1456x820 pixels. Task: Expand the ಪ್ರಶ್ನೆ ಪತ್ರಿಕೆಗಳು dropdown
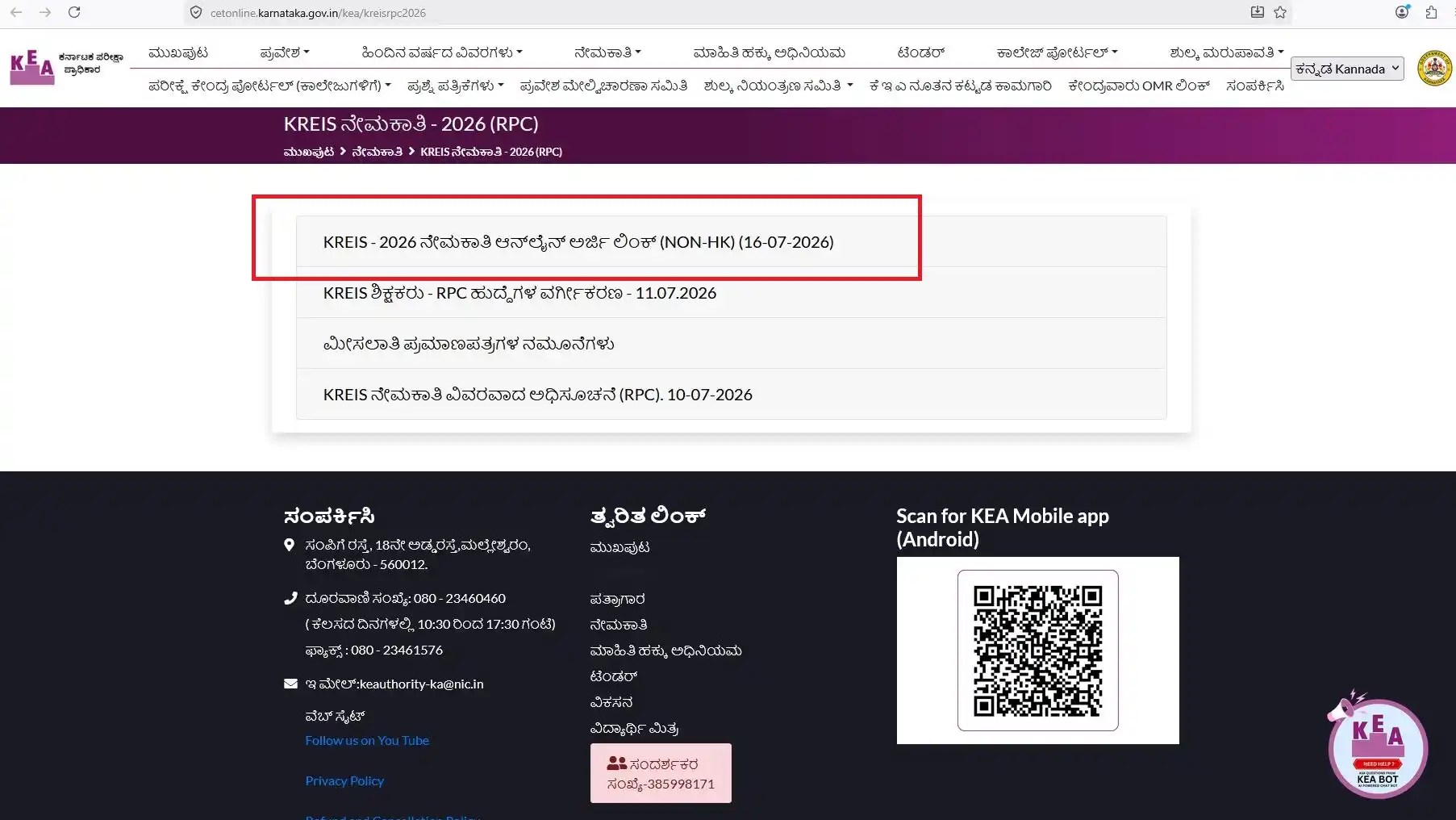[456, 86]
